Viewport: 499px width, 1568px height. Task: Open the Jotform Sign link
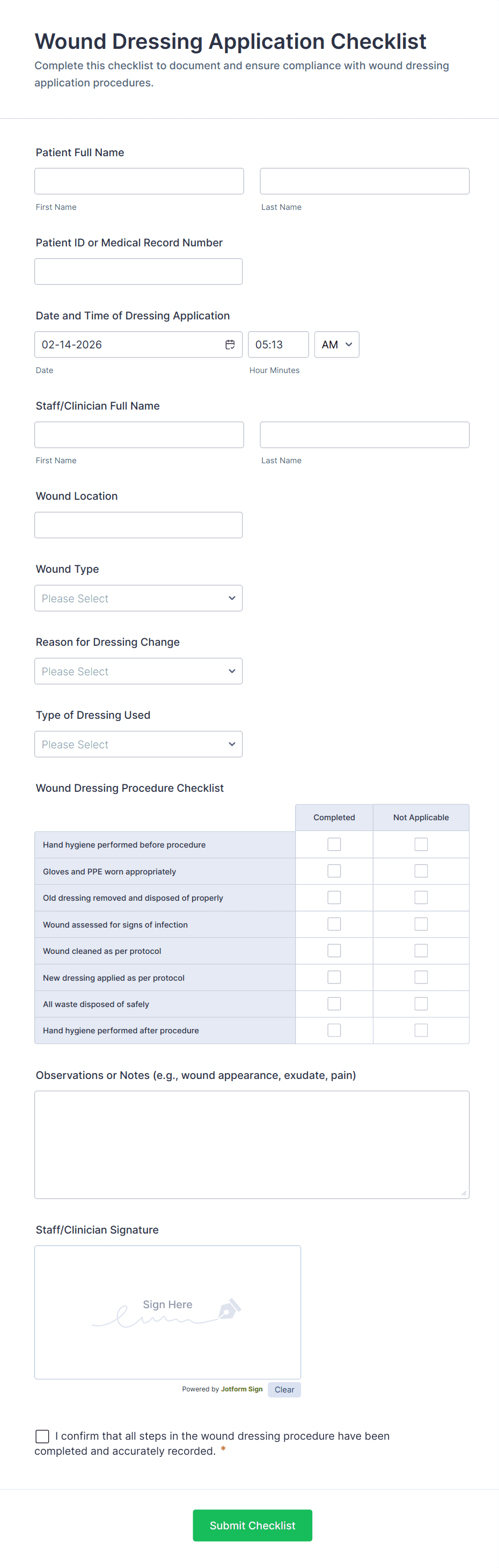241,1389
